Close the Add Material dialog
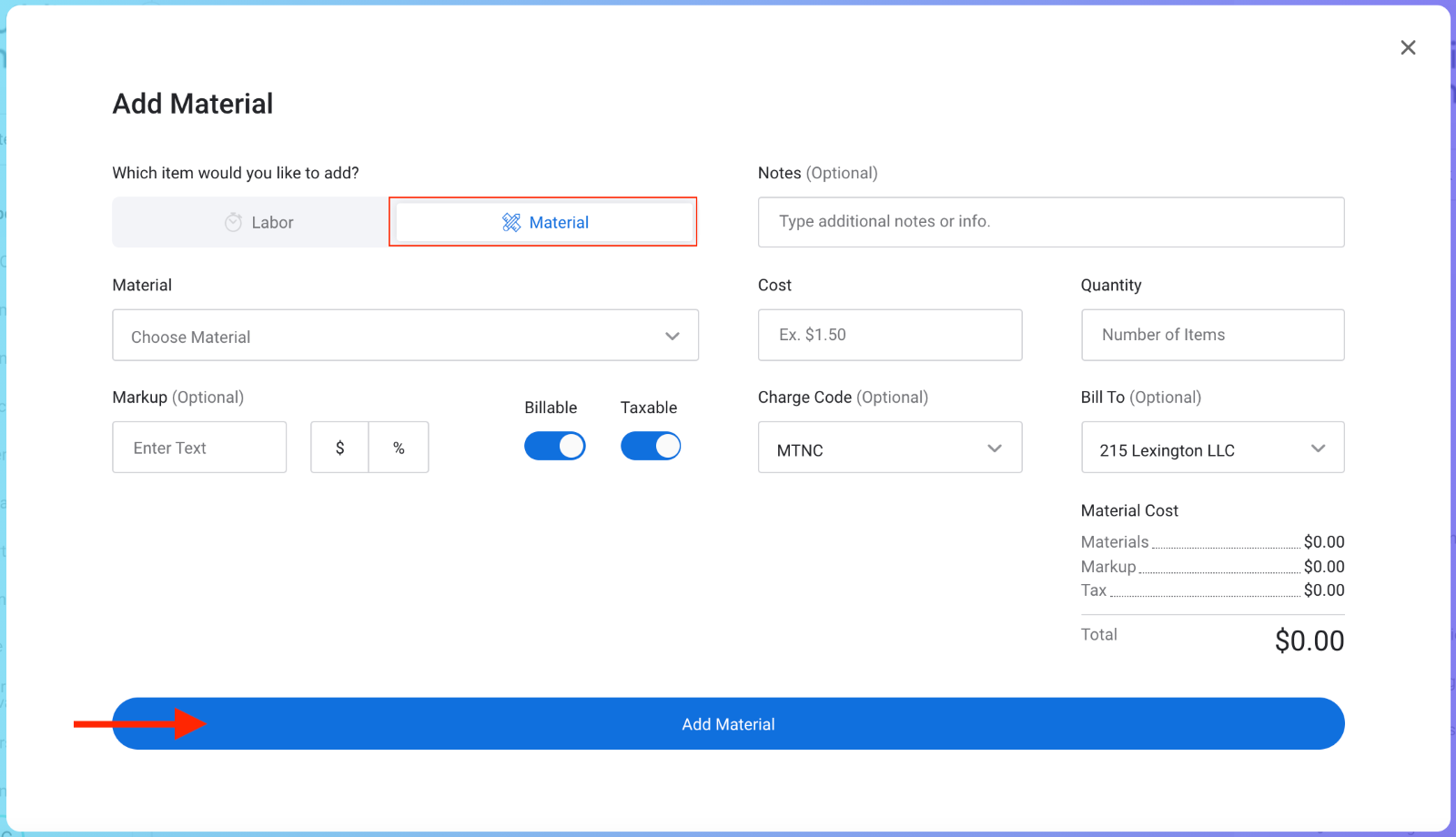Viewport: 1456px width, 837px height. pos(1408,47)
